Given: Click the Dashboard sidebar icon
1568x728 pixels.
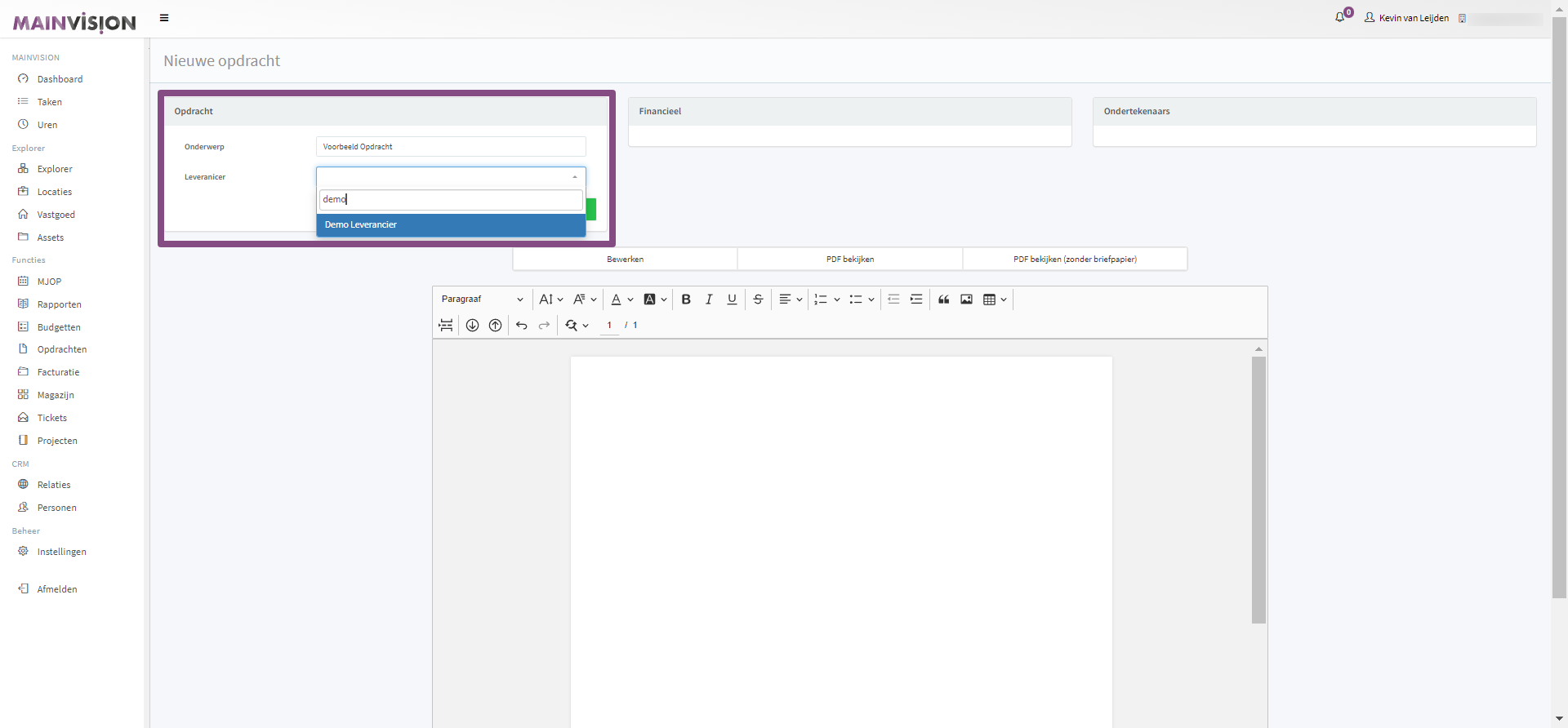Looking at the screenshot, I should 23,79.
